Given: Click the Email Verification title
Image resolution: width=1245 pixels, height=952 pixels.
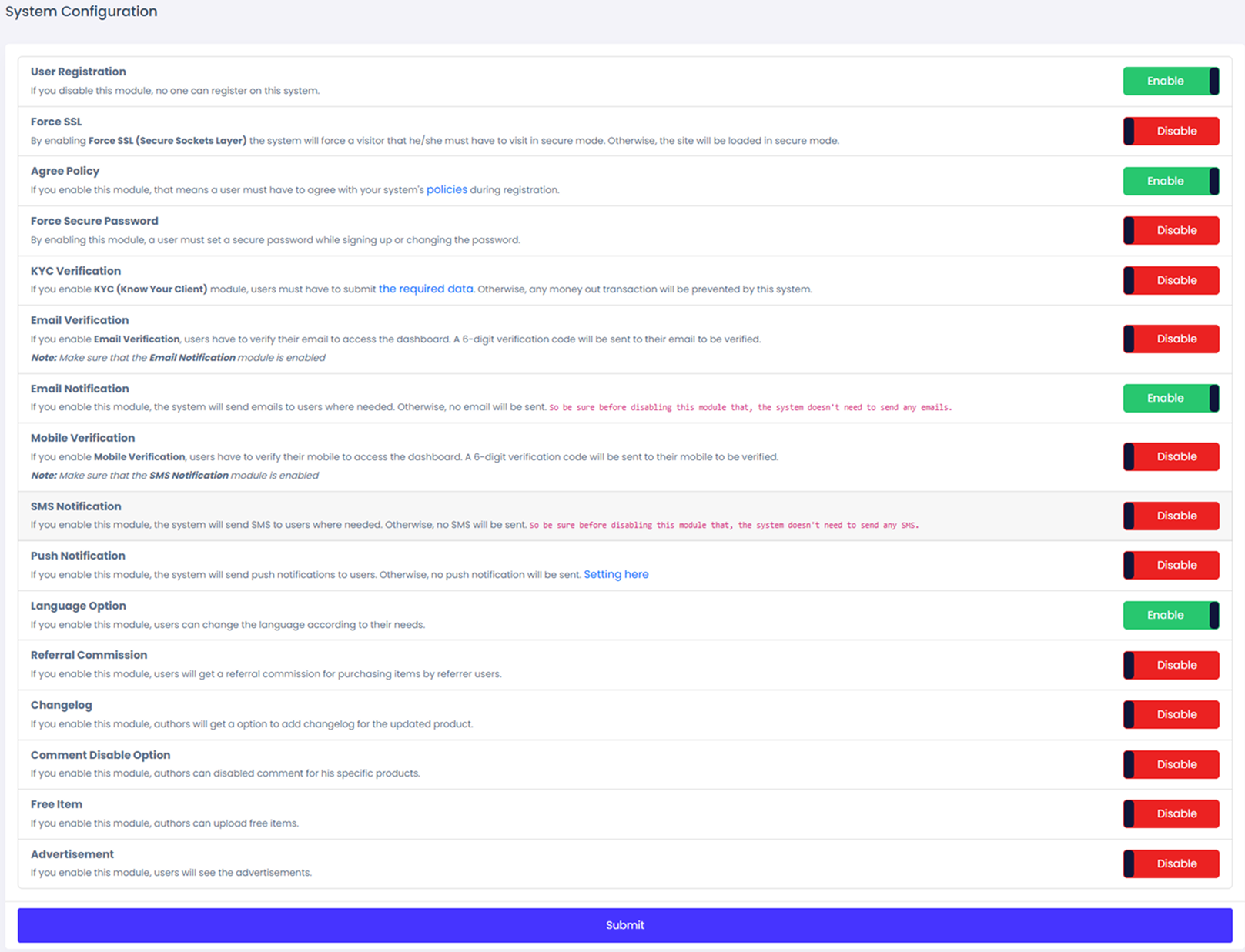Looking at the screenshot, I should (79, 320).
